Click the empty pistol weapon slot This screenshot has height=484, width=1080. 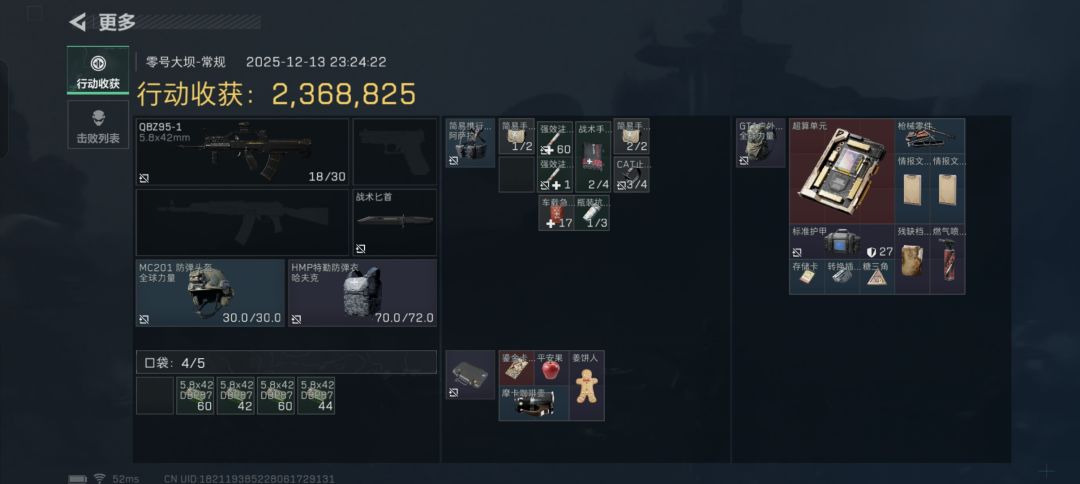(x=395, y=151)
